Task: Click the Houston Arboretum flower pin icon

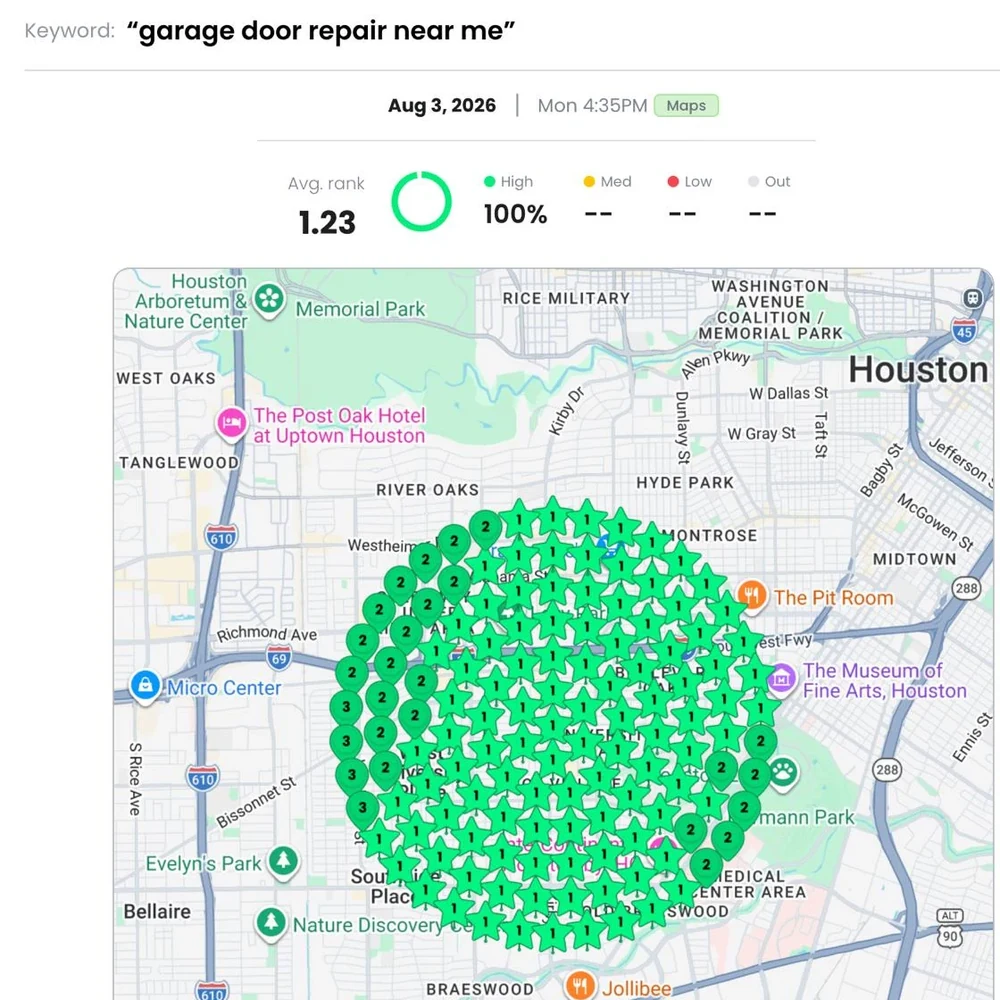Action: (269, 300)
